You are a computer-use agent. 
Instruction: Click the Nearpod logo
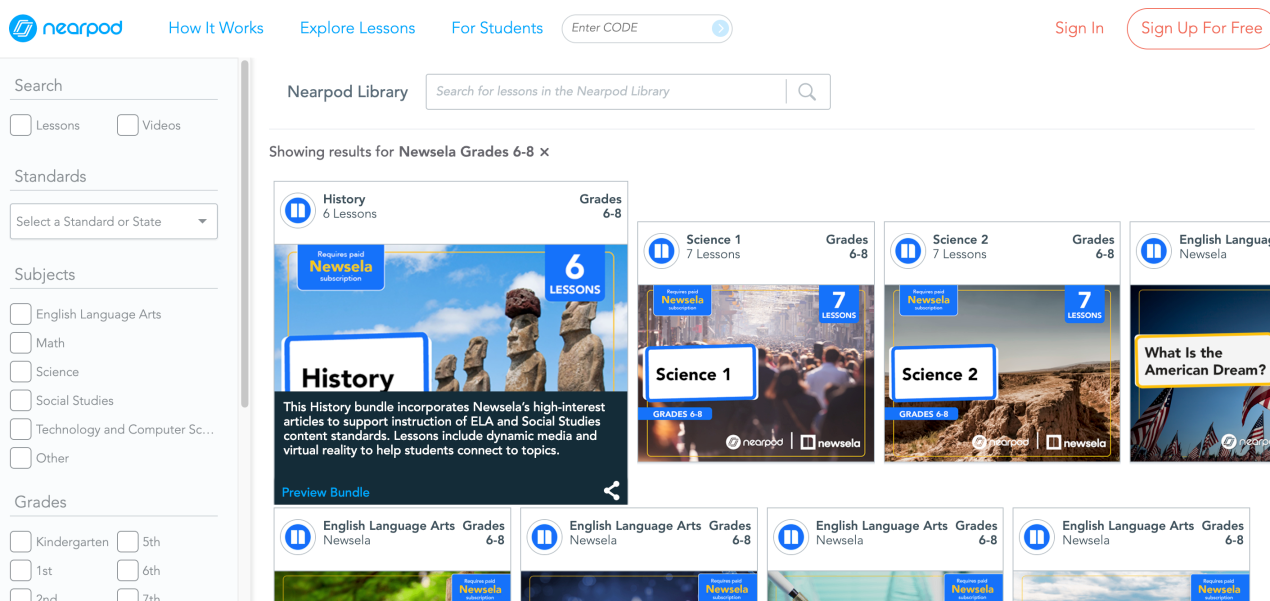pos(66,28)
